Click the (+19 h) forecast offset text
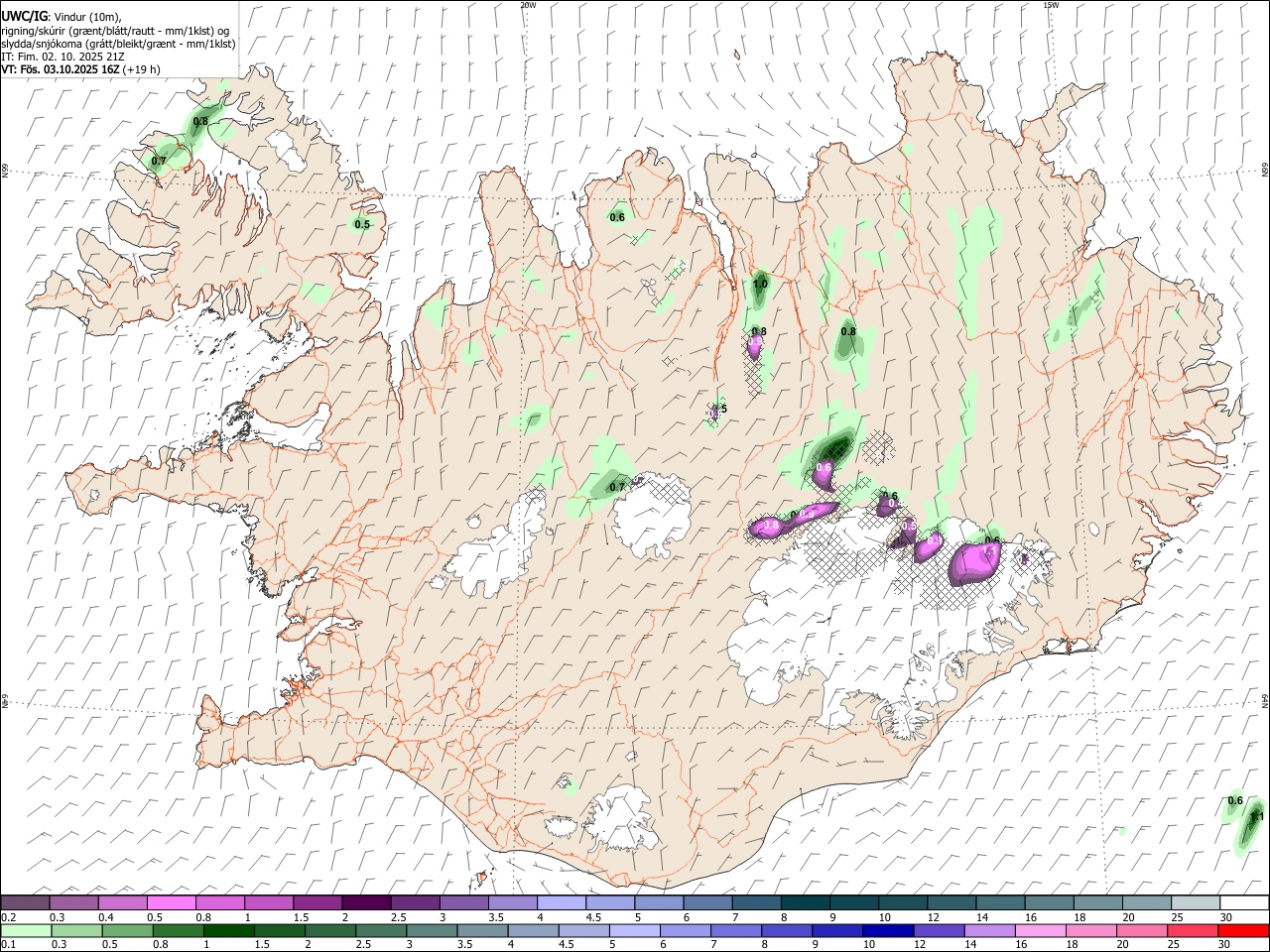This screenshot has height=952, width=1270. click(x=142, y=69)
